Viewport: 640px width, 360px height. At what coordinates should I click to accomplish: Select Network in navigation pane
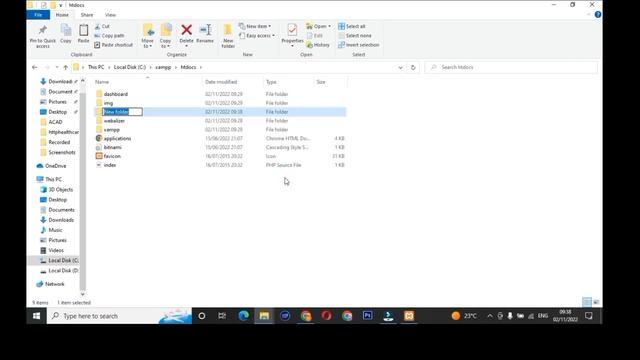tap(55, 284)
